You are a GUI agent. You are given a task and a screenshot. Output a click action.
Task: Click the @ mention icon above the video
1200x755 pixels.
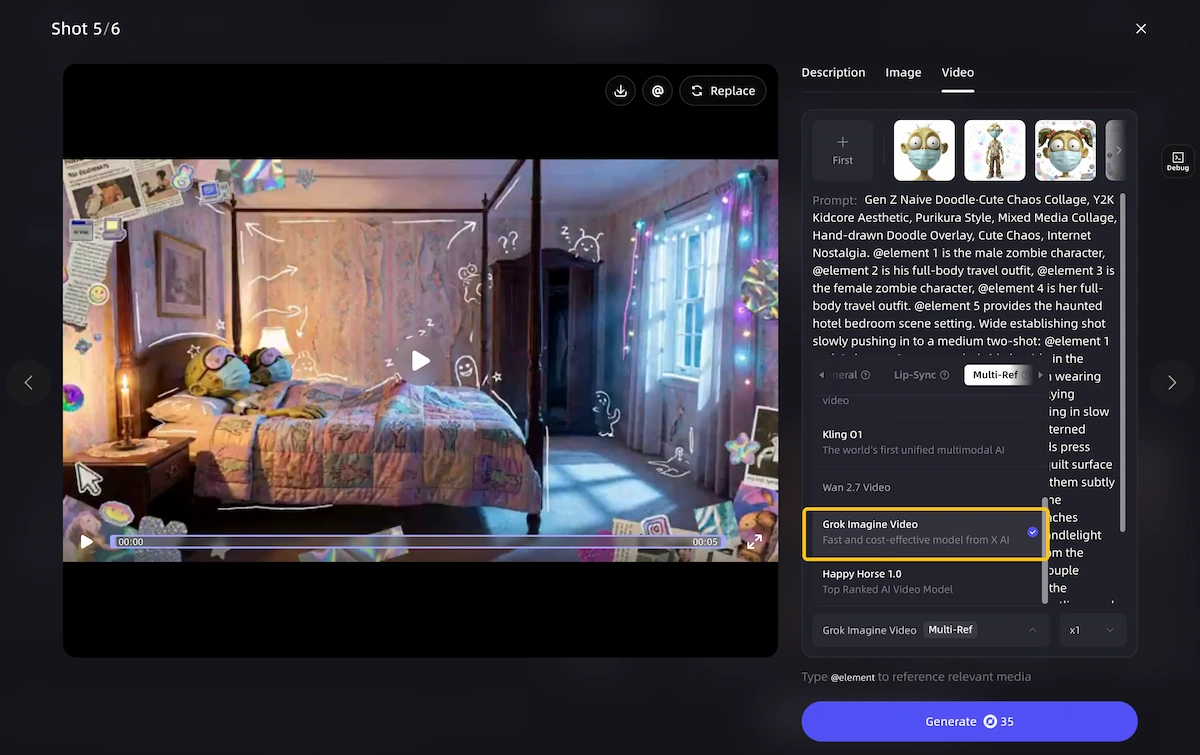click(657, 91)
